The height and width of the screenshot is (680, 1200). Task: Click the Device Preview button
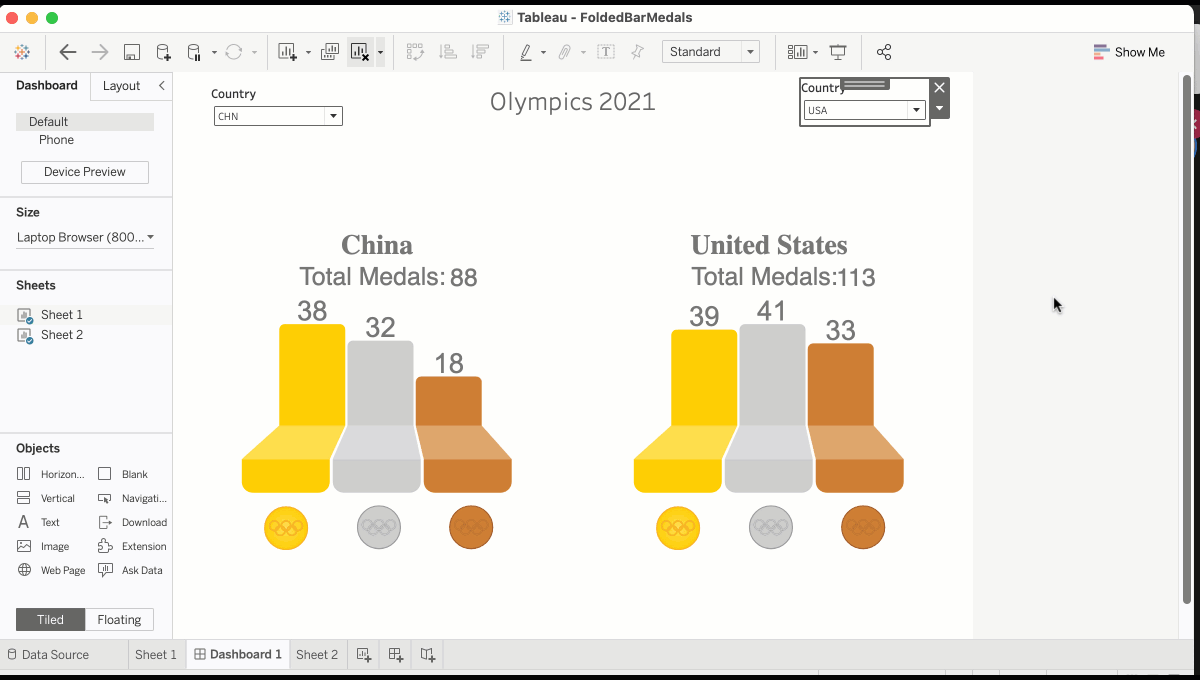click(84, 172)
